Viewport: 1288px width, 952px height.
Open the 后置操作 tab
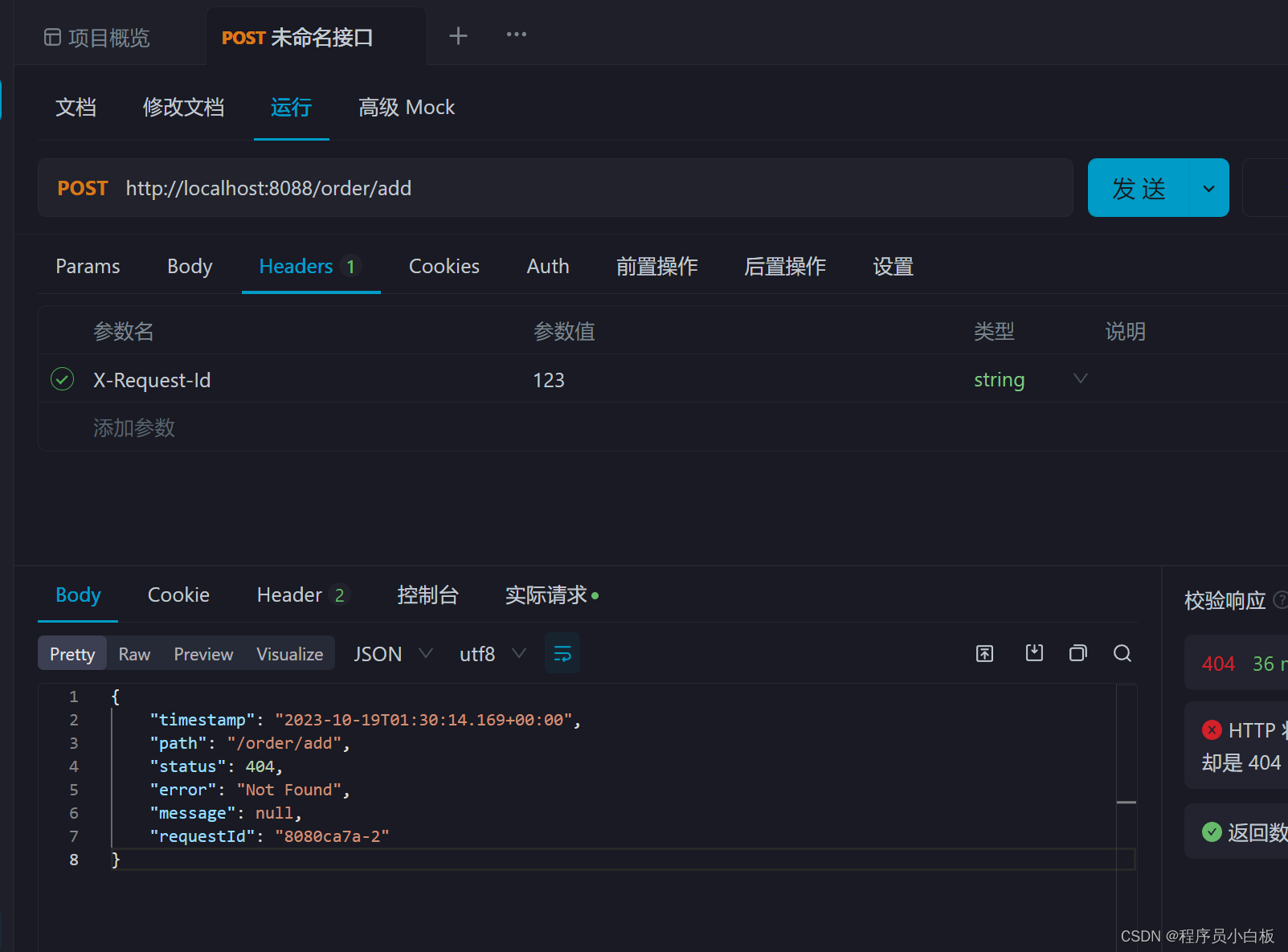tap(785, 267)
